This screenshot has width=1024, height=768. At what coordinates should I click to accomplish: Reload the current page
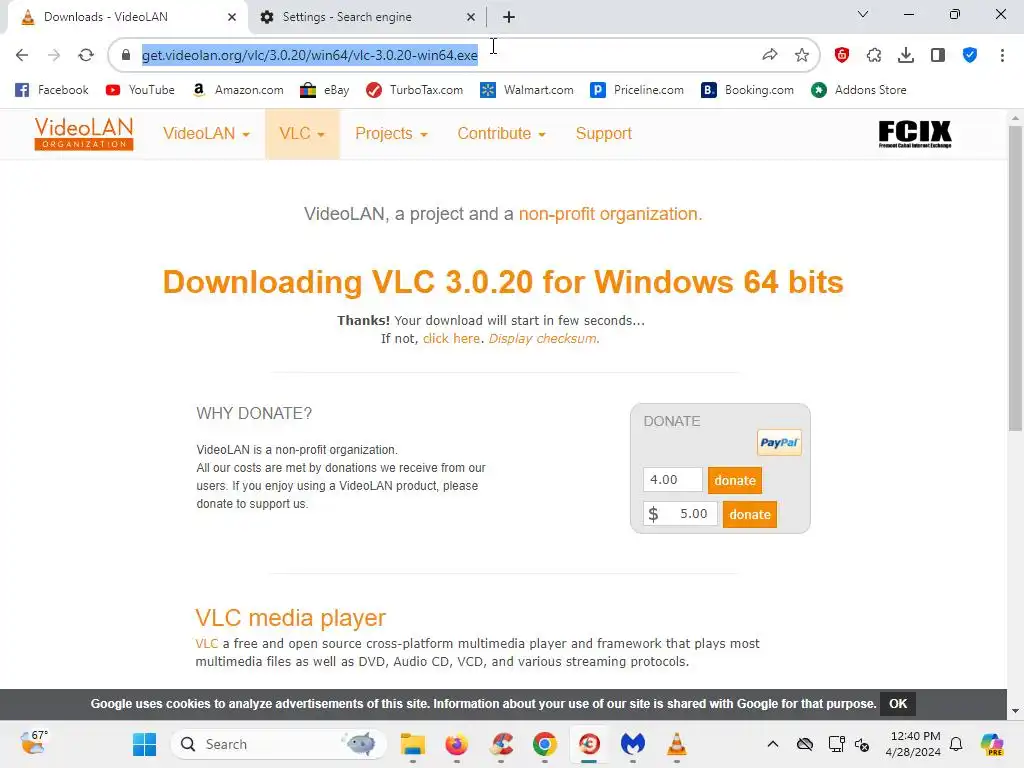click(x=86, y=55)
